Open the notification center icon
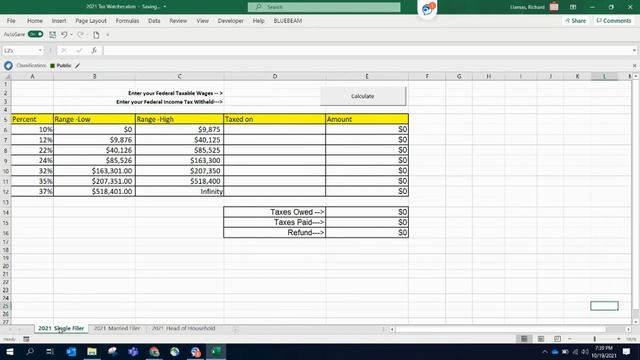 [x=627, y=351]
